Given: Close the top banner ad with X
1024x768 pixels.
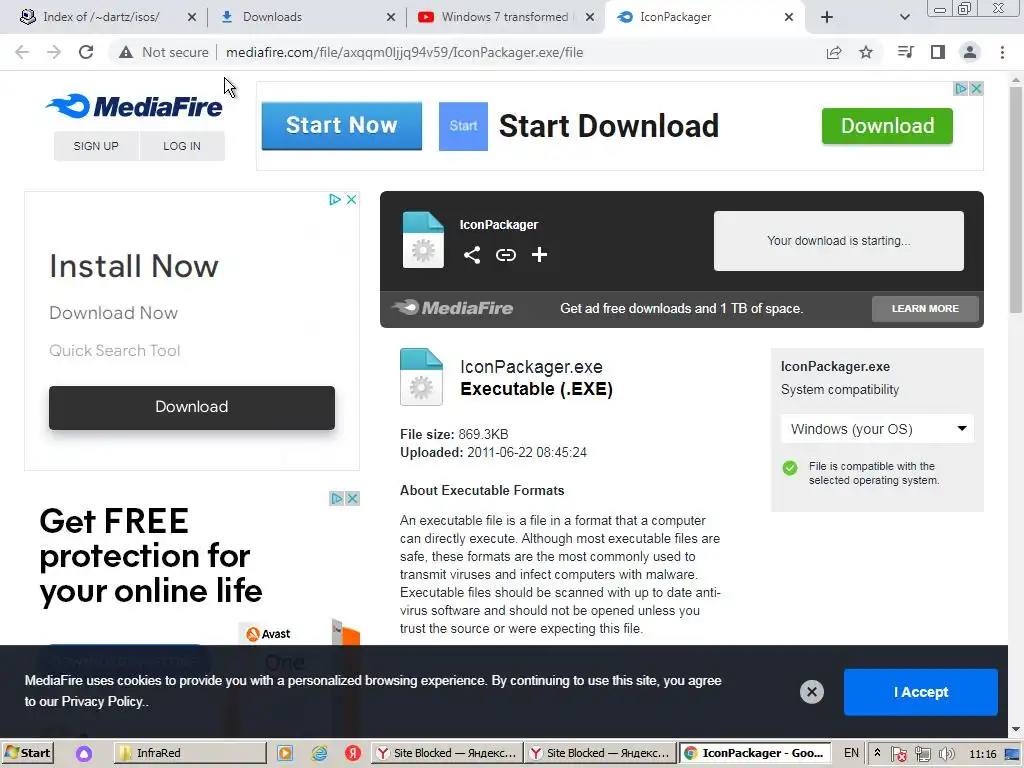Looking at the screenshot, I should [976, 88].
